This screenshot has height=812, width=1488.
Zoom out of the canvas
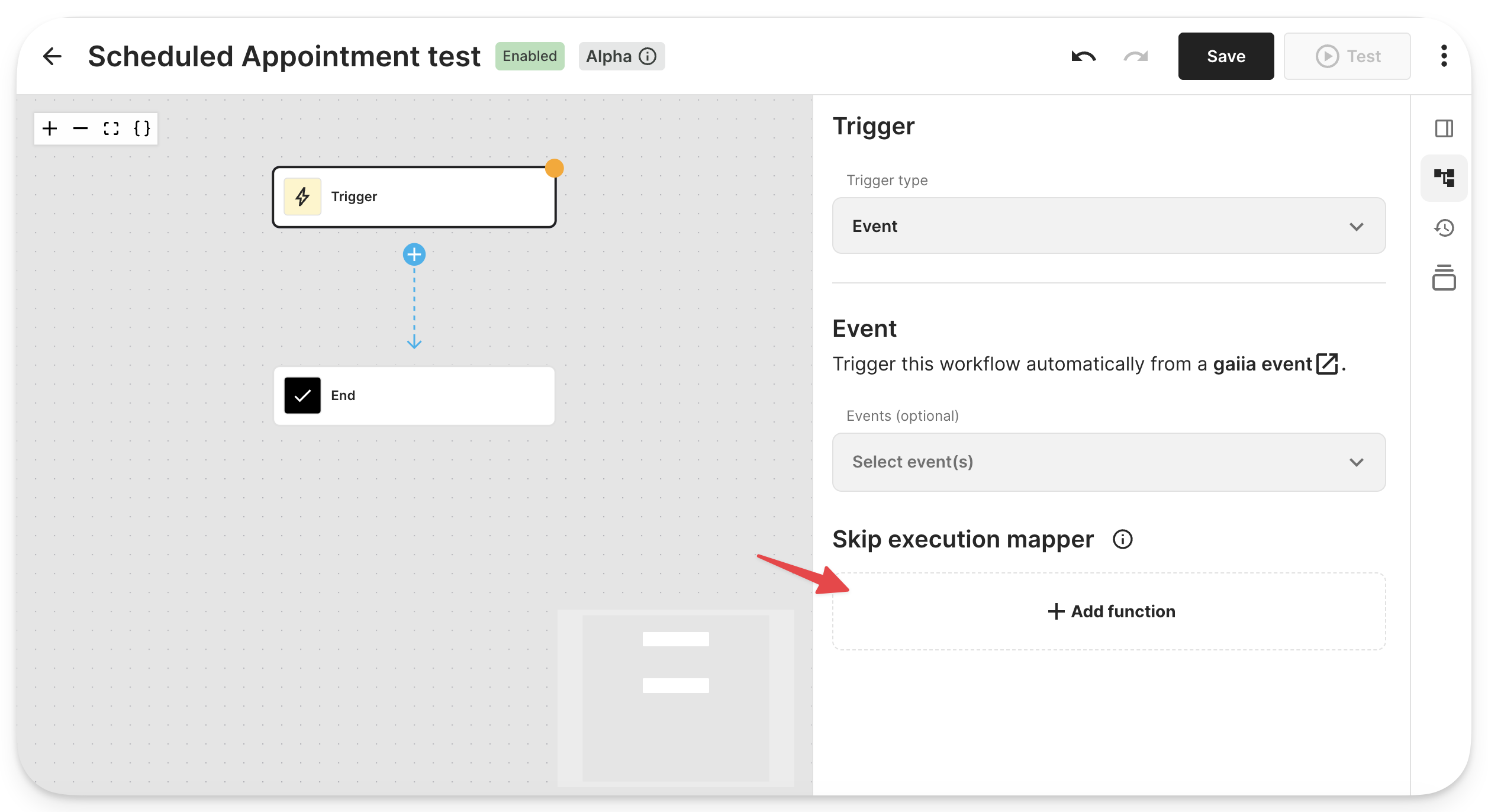(x=80, y=128)
